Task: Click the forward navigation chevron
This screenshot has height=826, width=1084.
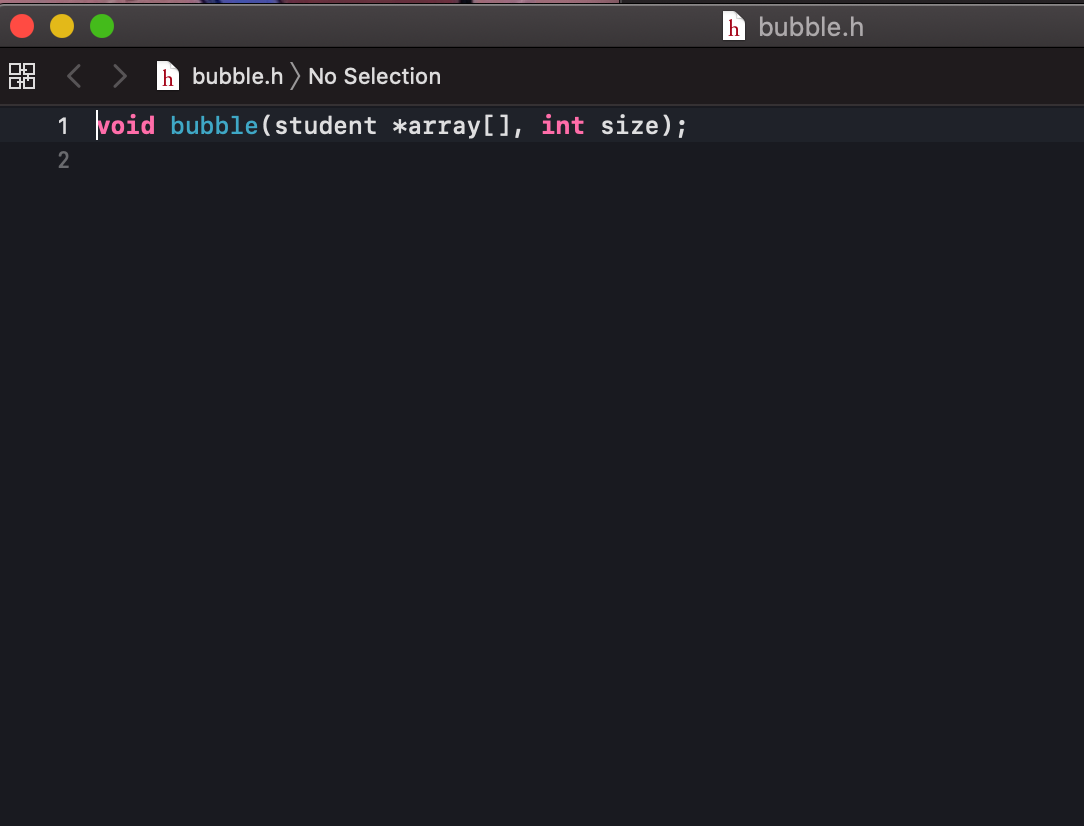Action: coord(119,76)
